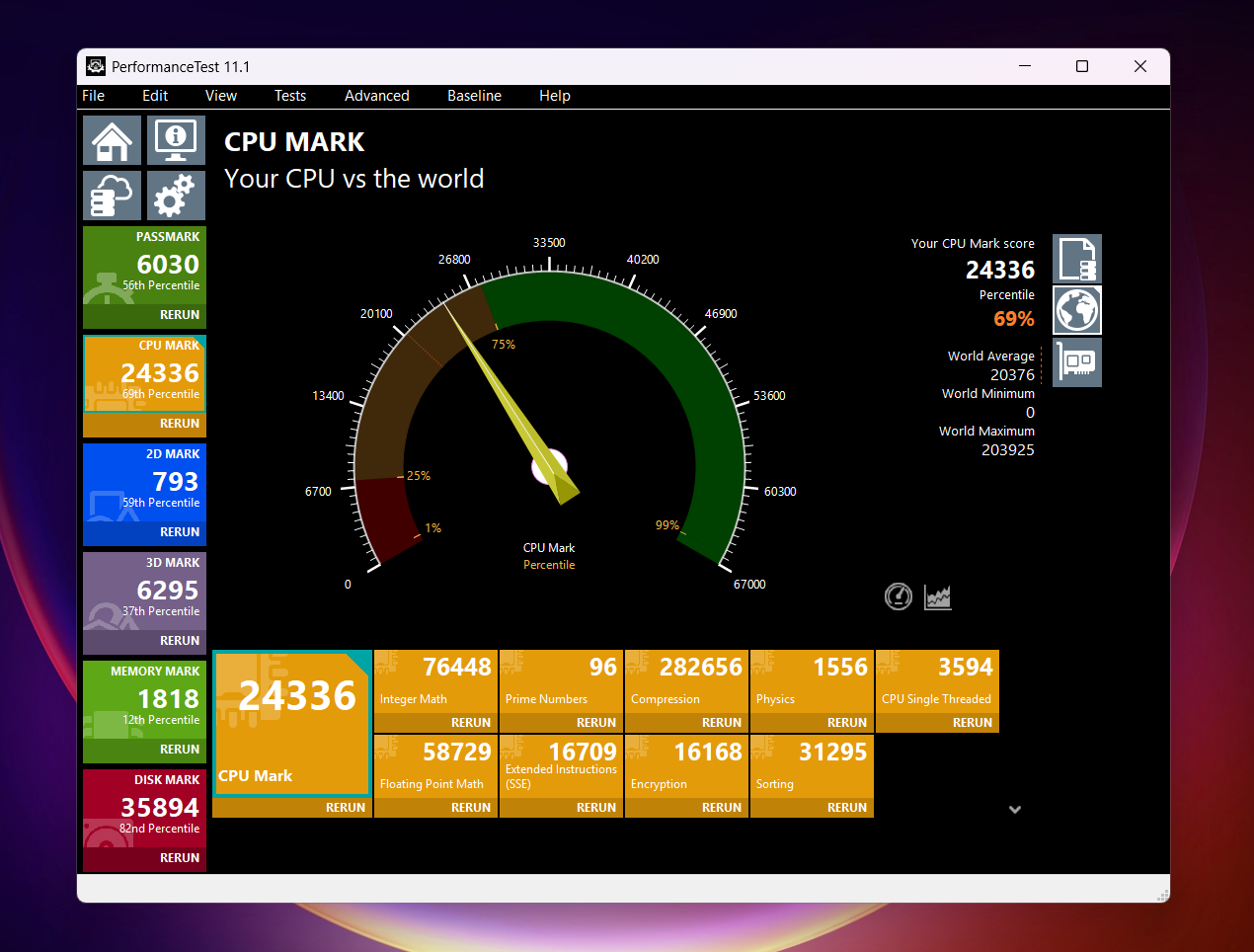Rerun the Disk Mark test
The width and height of the screenshot is (1254, 952).
coord(179,858)
